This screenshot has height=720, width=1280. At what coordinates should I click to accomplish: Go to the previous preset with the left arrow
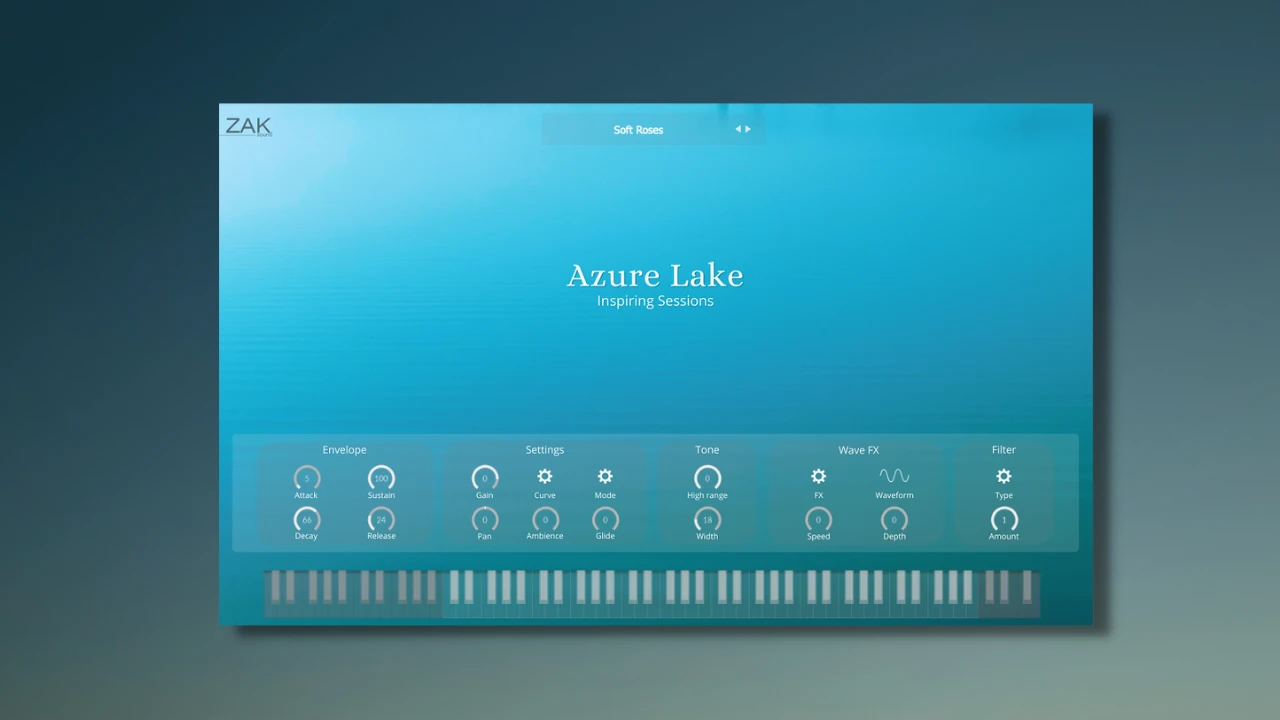click(738, 129)
